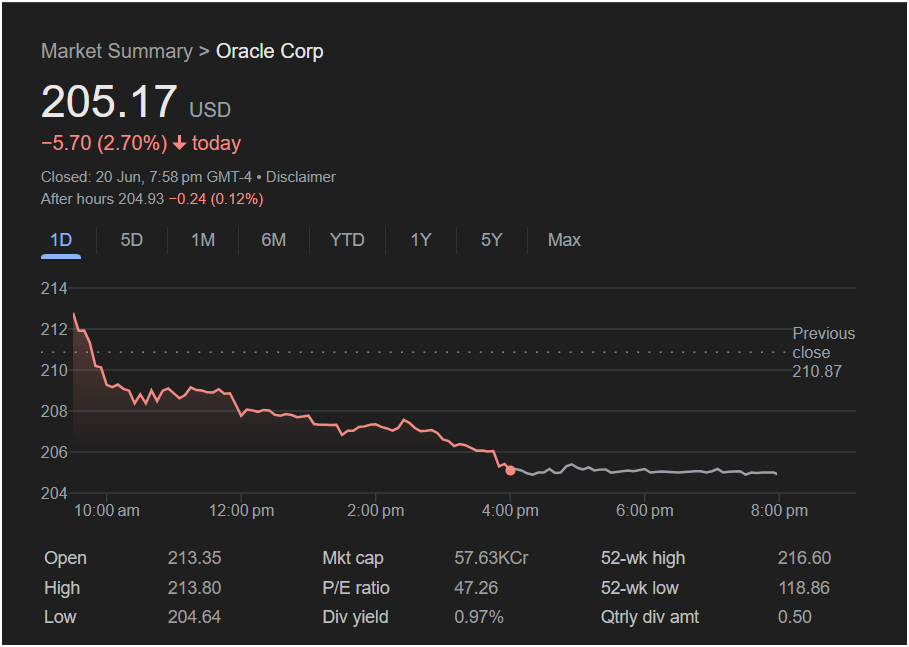Viewport: 909px width, 647px height.
Task: Click the Oracle Corp title
Action: tap(270, 51)
